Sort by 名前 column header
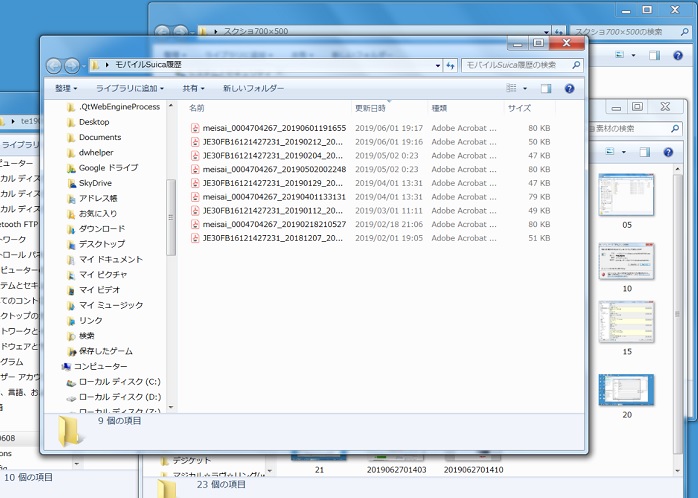Screen dimensions: 698x498 click(197, 108)
